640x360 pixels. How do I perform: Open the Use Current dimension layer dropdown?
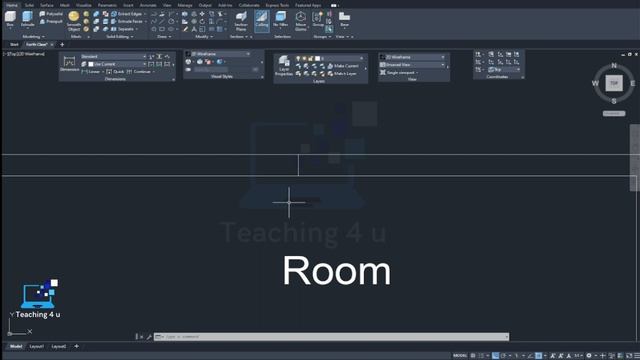click(117, 64)
